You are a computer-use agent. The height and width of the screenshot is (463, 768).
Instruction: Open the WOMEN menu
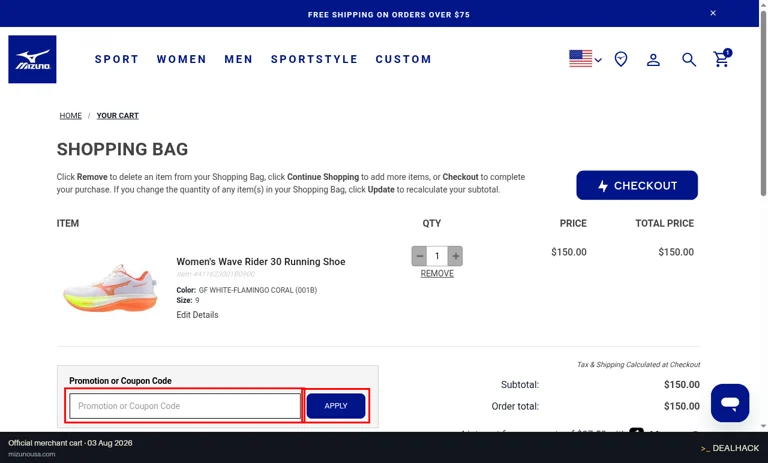coord(181,59)
